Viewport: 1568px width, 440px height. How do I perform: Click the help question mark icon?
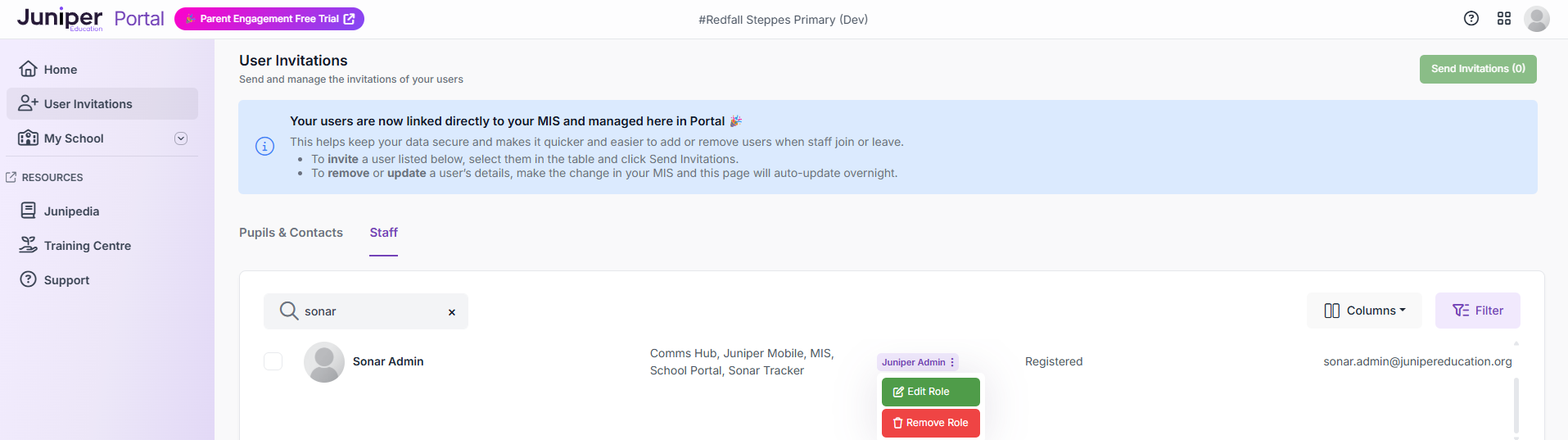coord(1471,19)
